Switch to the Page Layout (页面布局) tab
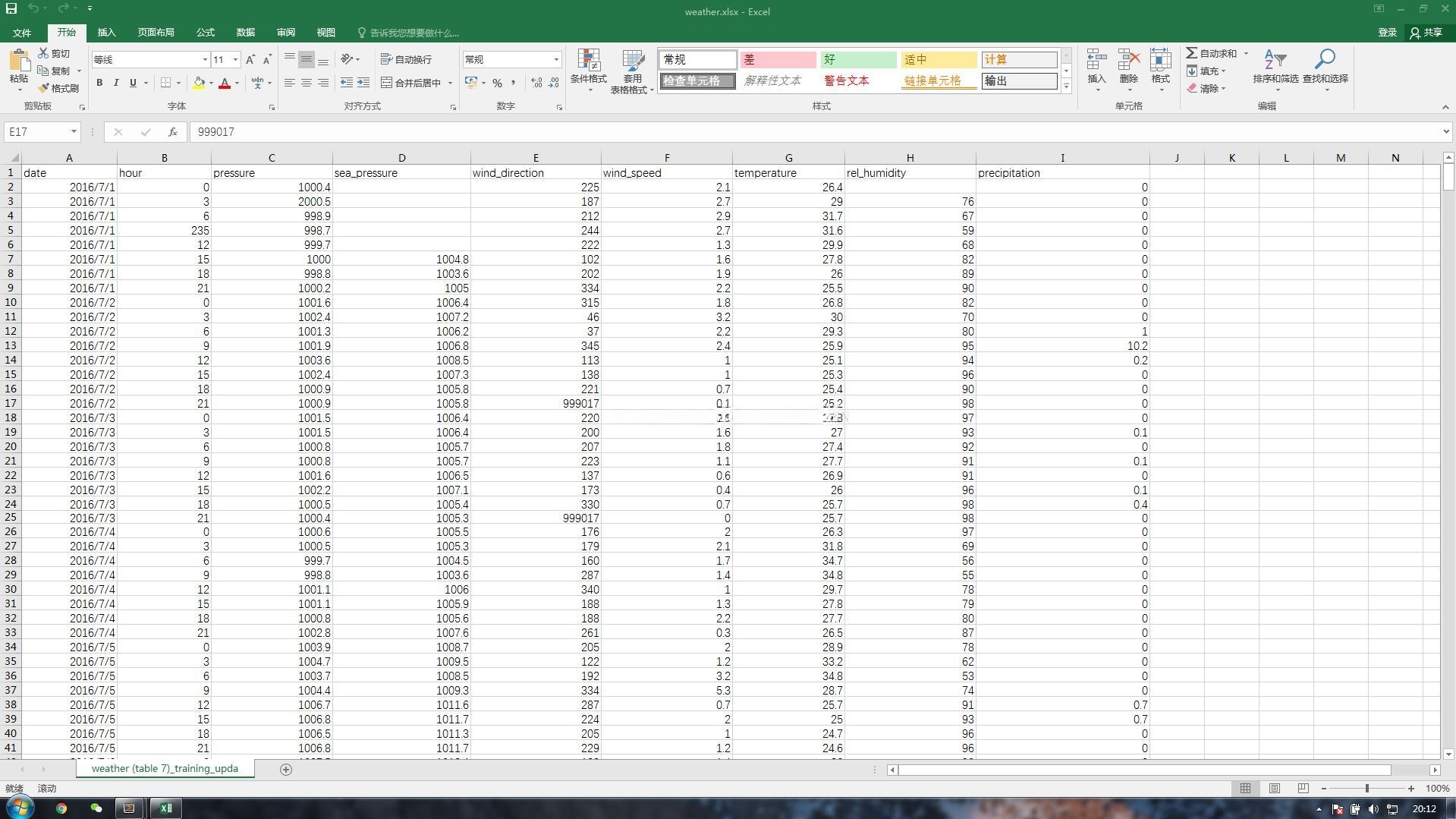The image size is (1456, 819). [x=156, y=33]
